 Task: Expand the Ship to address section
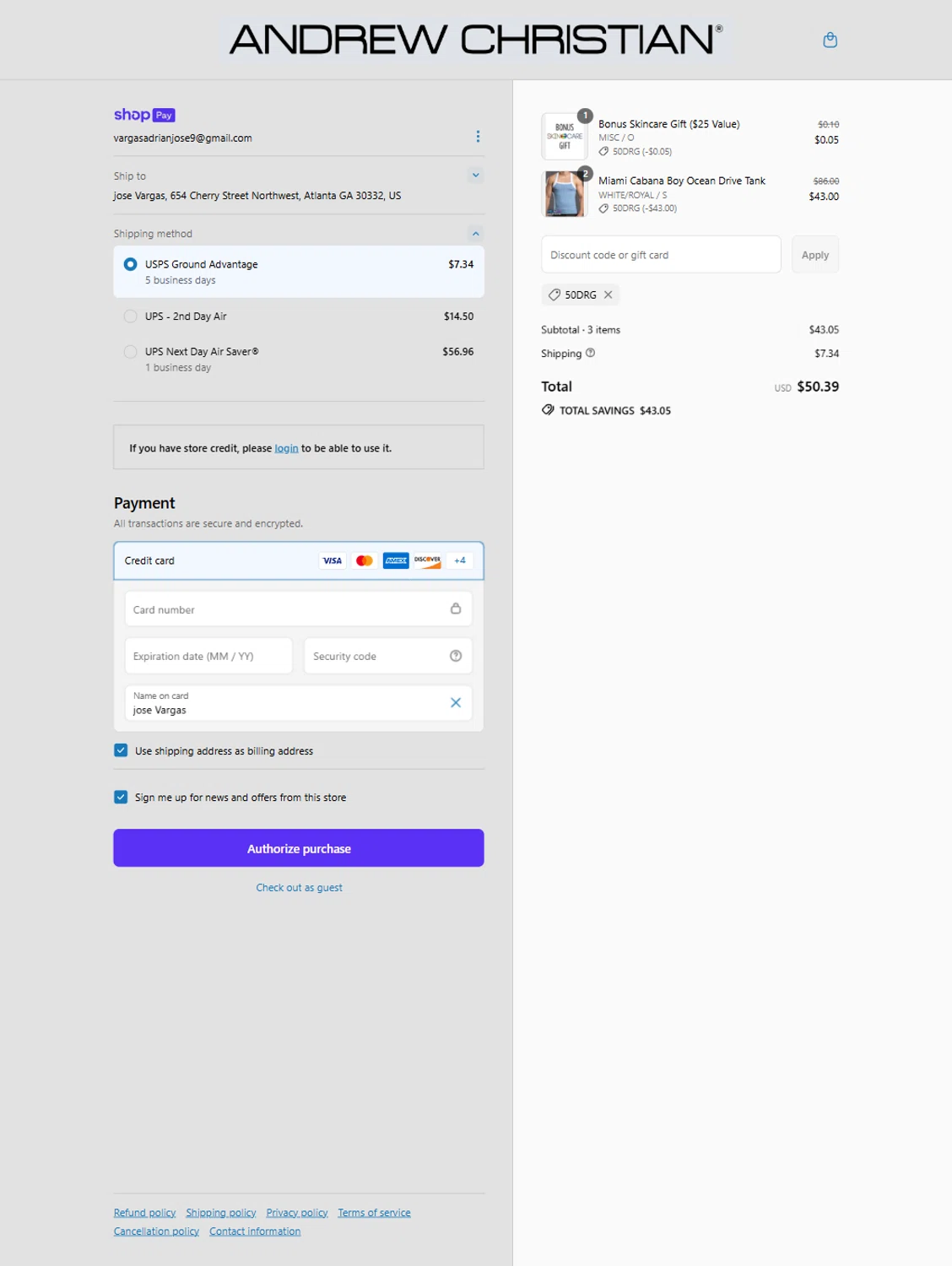(476, 176)
